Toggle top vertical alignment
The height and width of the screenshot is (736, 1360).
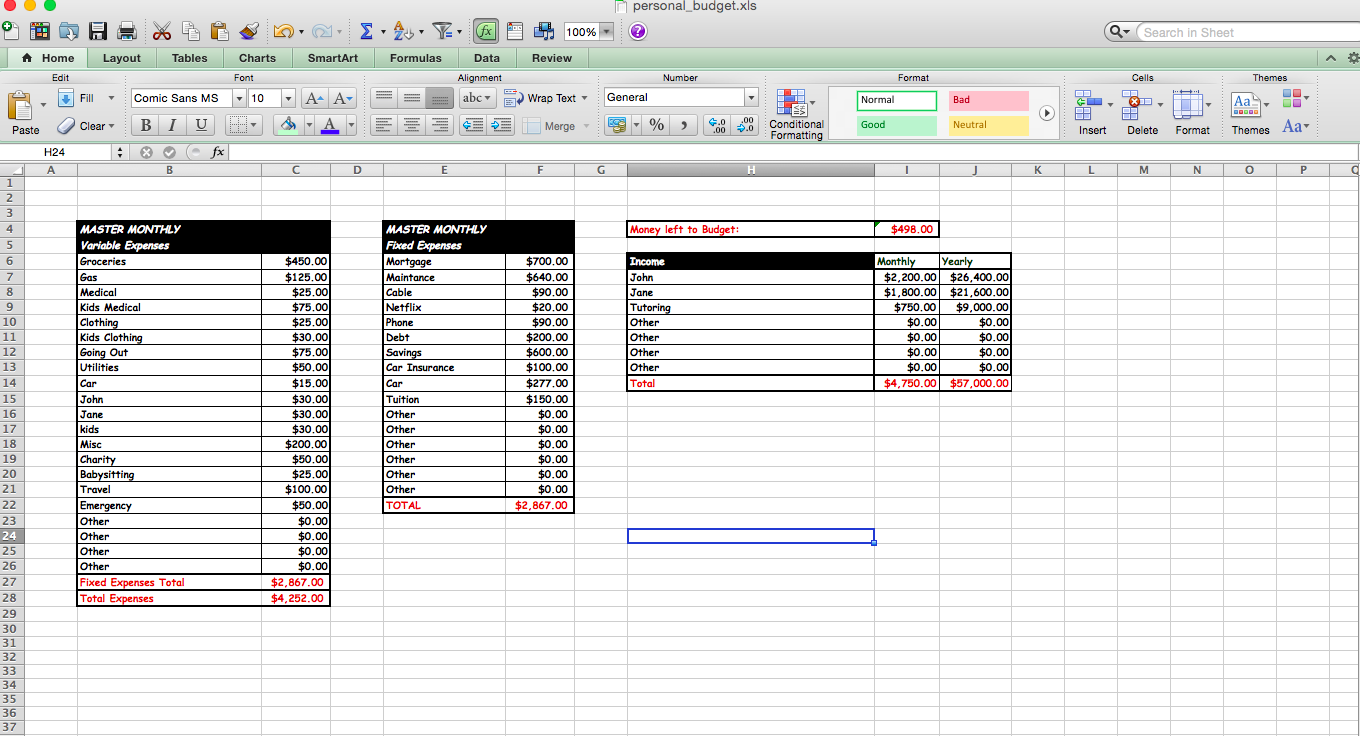click(x=384, y=98)
